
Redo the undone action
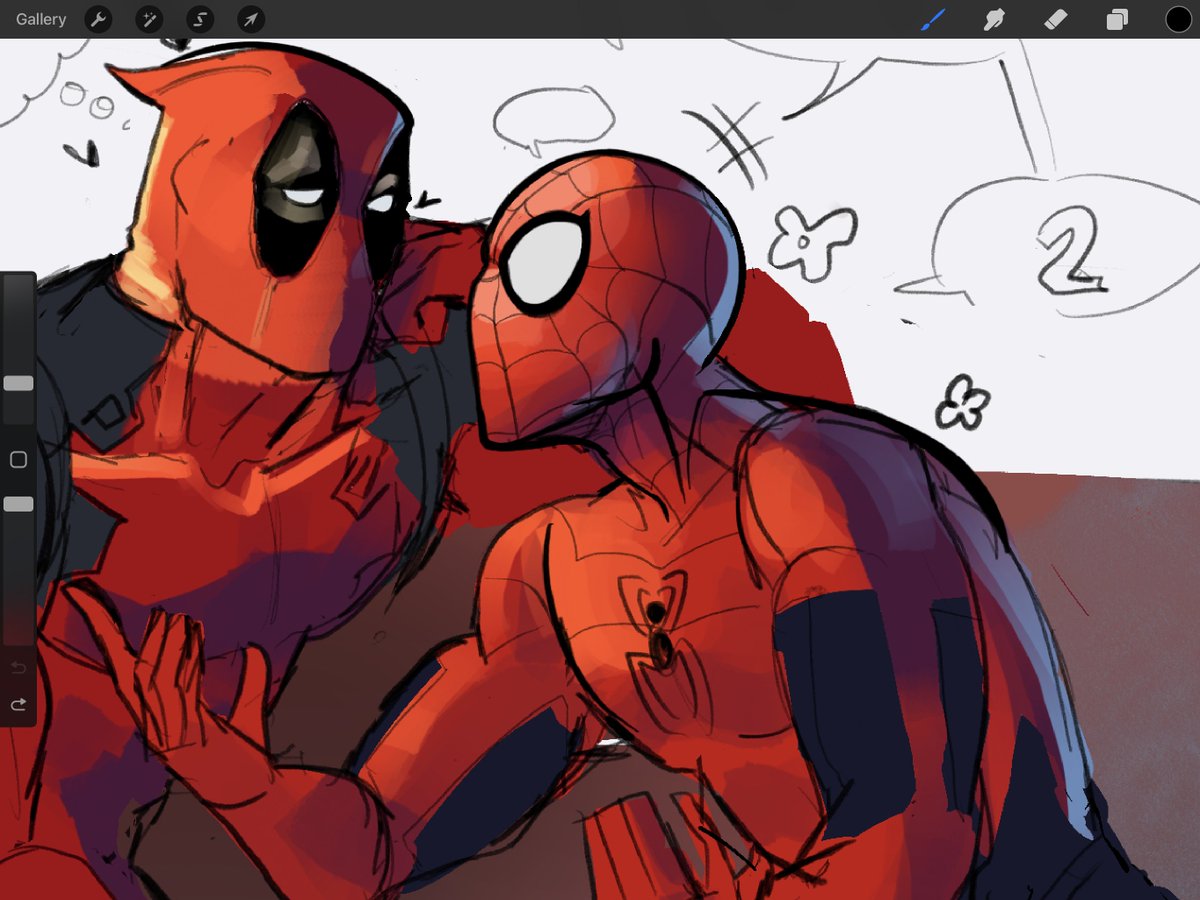tap(17, 703)
